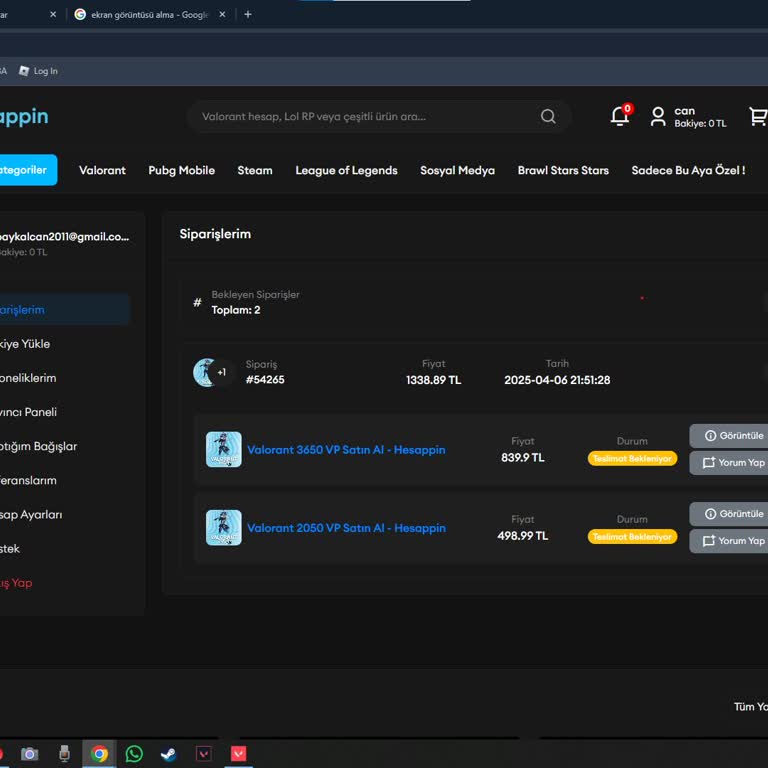The height and width of the screenshot is (768, 768).
Task: Open the Pubg Mobile category
Action: point(182,170)
